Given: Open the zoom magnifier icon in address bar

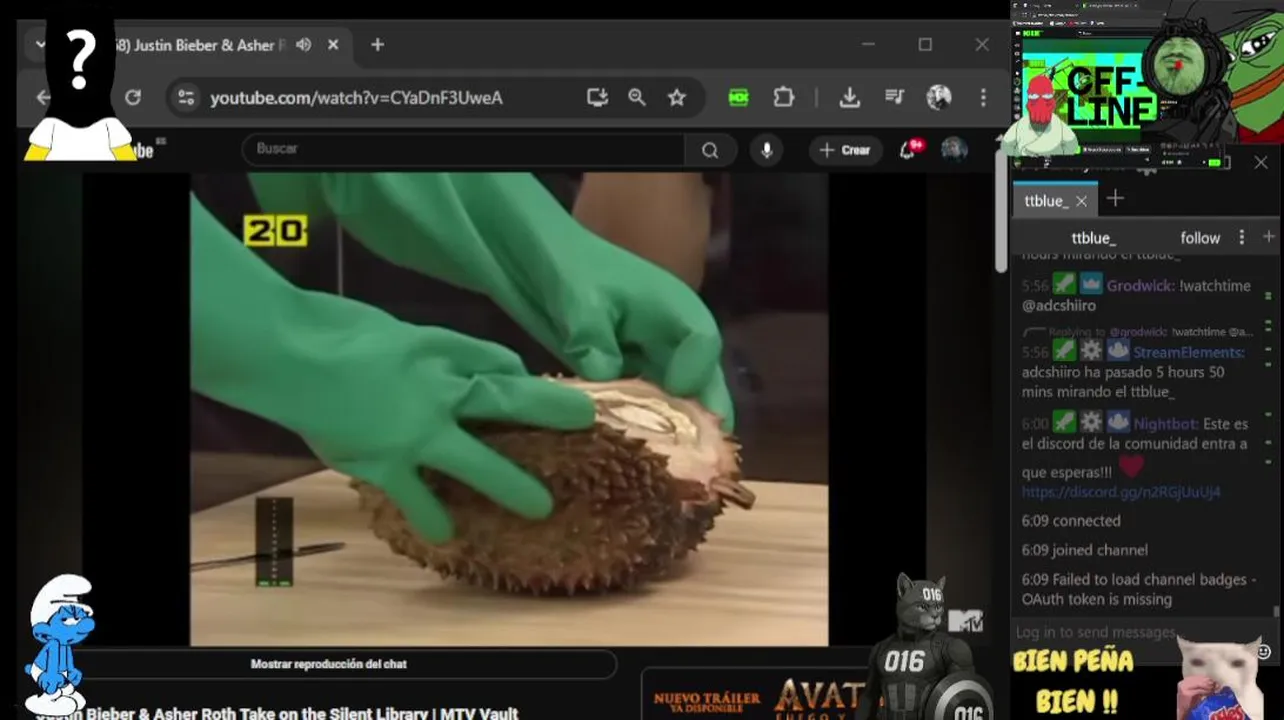Looking at the screenshot, I should (x=637, y=97).
